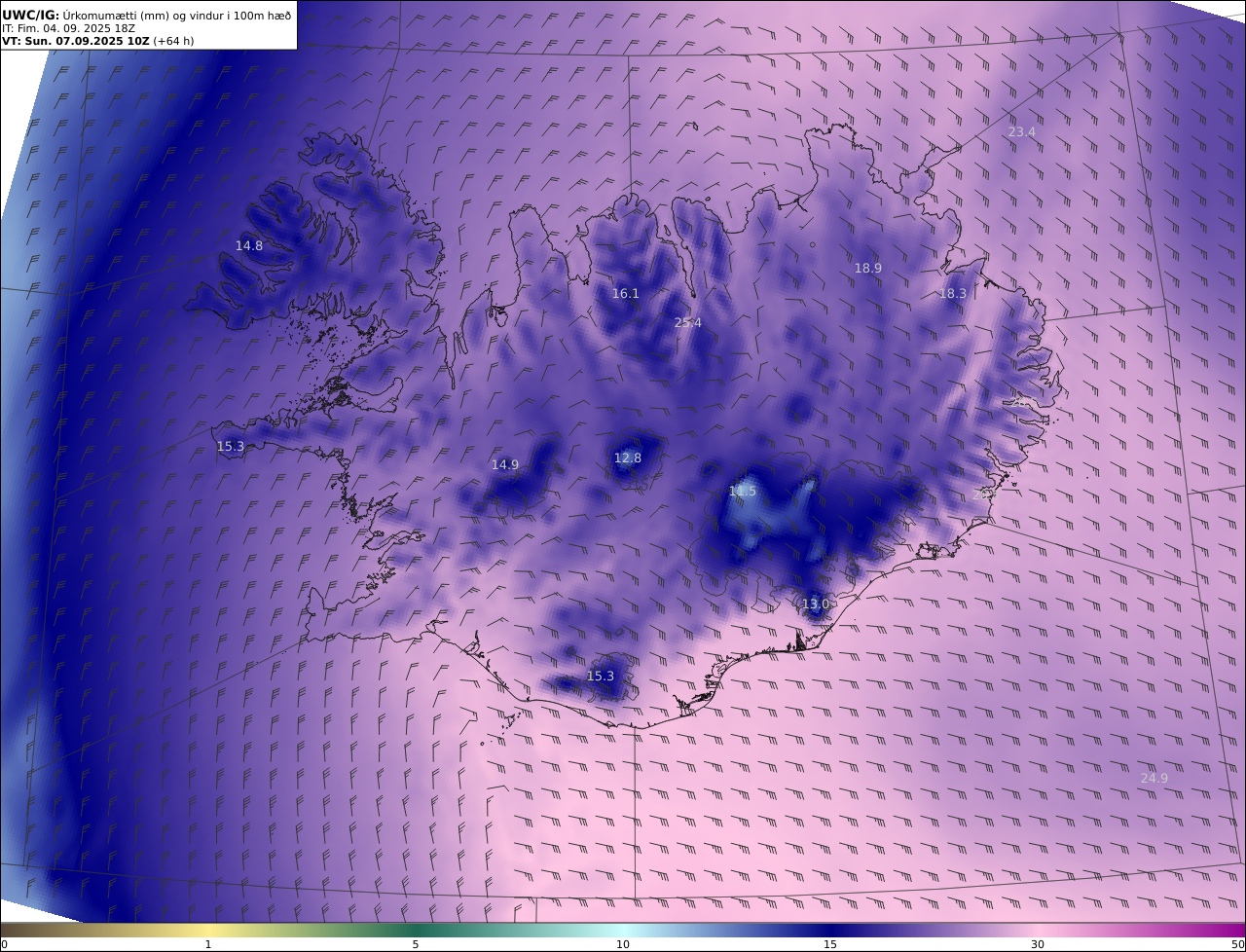Click the '1' tick on the color scale
This screenshot has width=1246, height=952.
point(208,944)
